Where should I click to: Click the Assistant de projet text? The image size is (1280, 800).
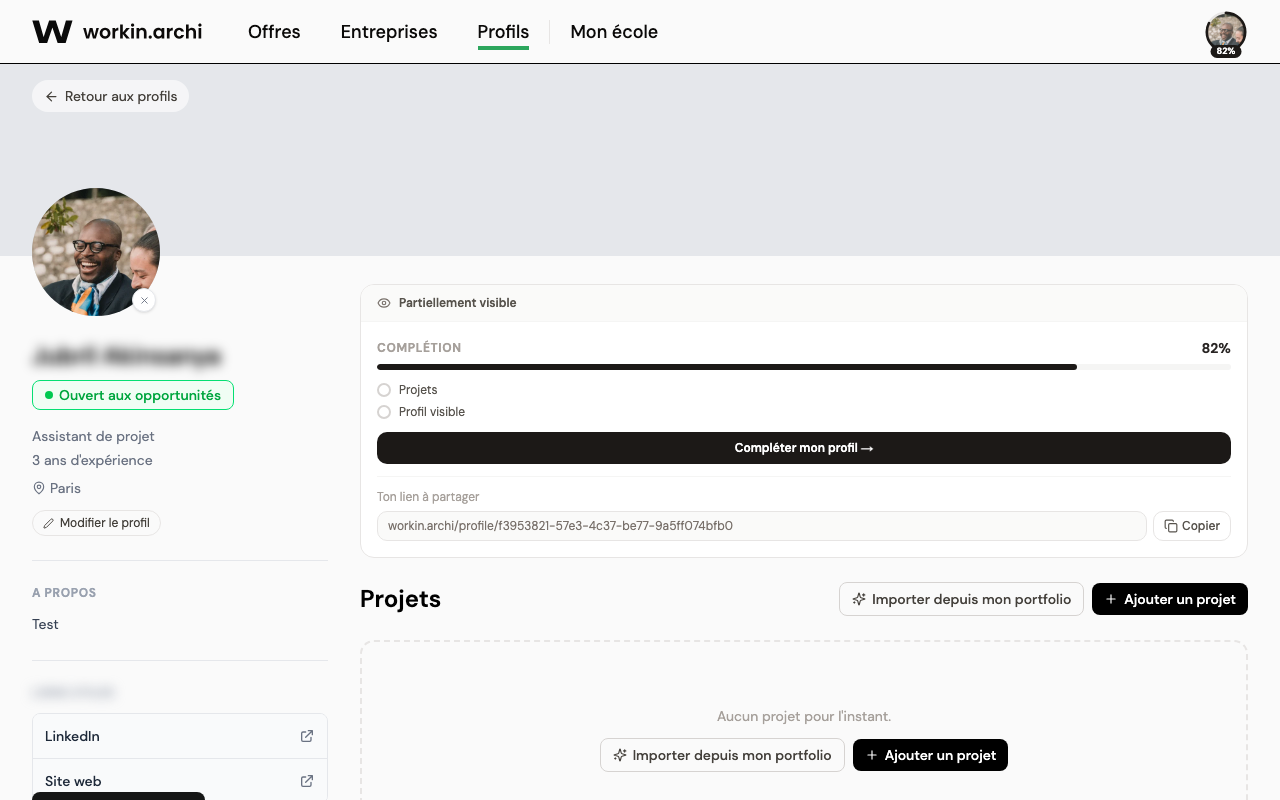click(93, 436)
